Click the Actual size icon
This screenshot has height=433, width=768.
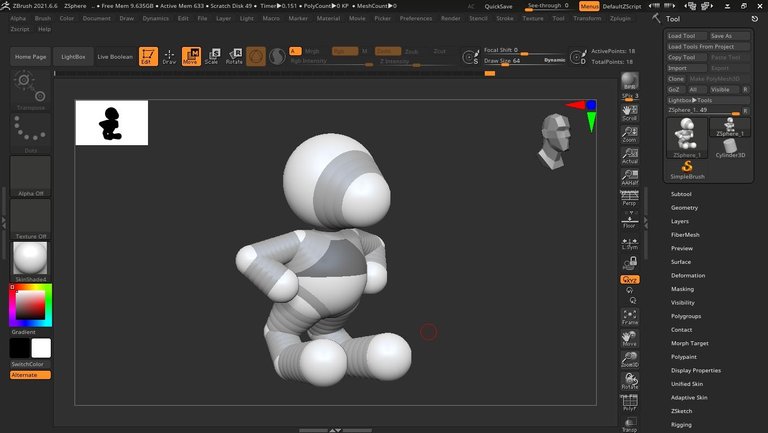pos(629,156)
